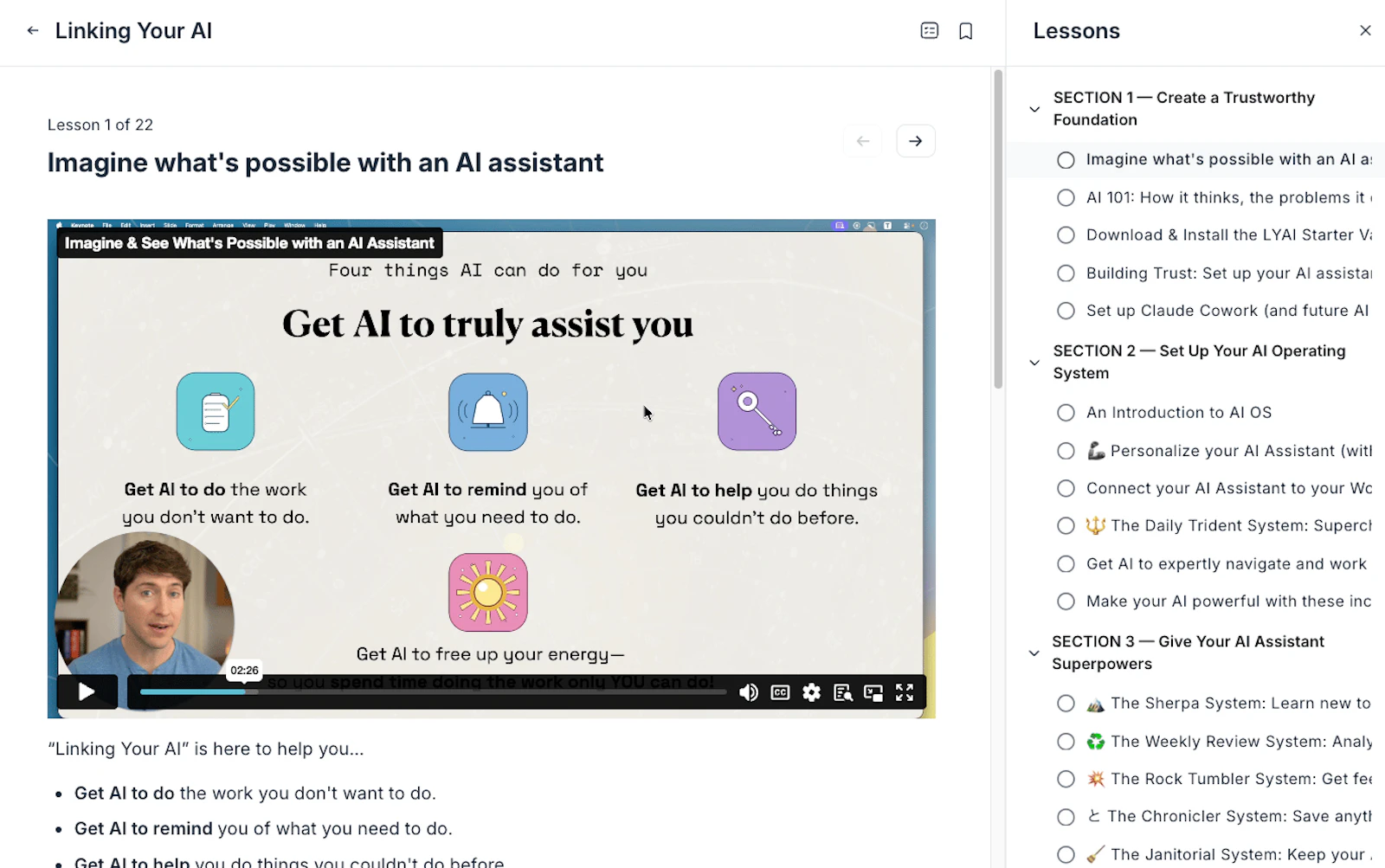Open lesson 'Connect your AI Assistant to your'

click(1228, 488)
